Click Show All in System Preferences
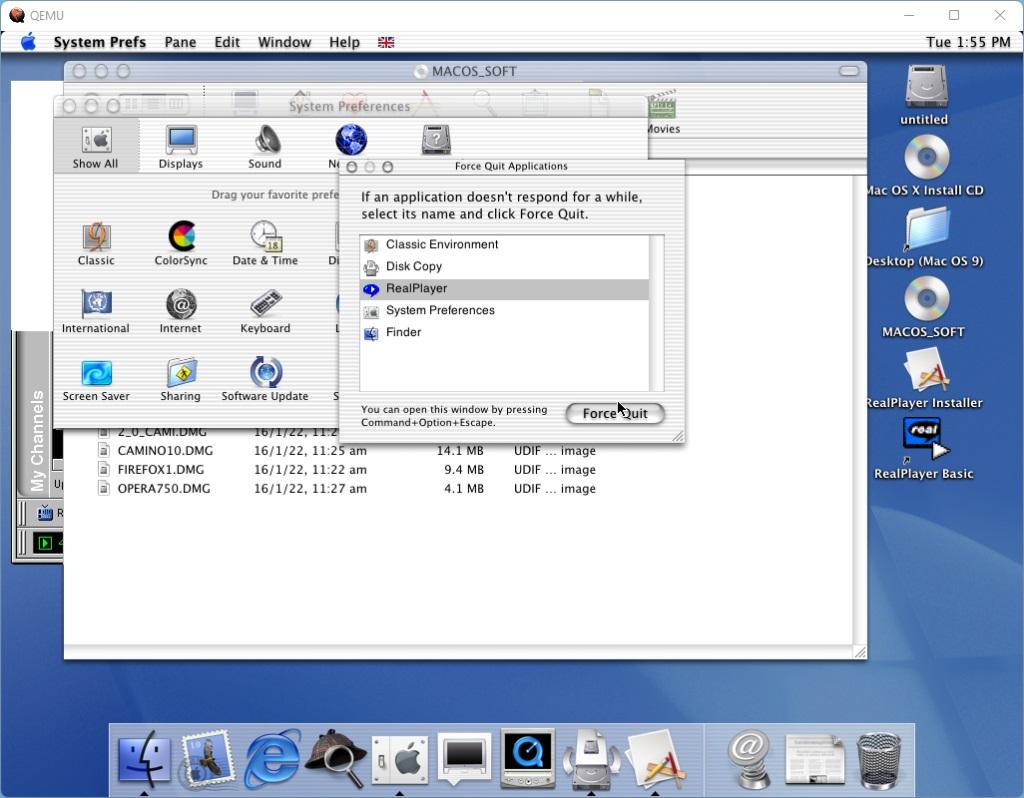1024x798 pixels. click(x=96, y=145)
